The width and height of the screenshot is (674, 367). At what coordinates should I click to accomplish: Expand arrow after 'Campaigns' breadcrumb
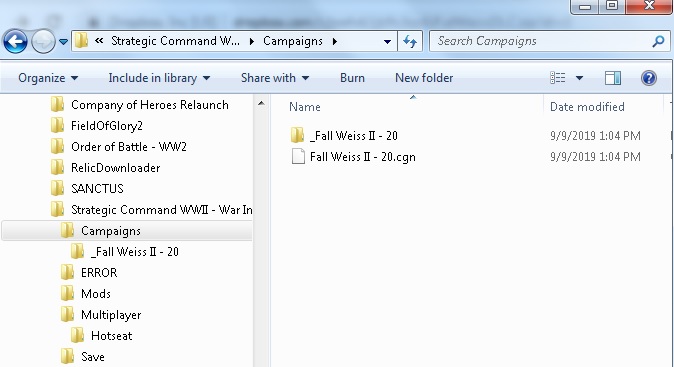click(x=335, y=41)
